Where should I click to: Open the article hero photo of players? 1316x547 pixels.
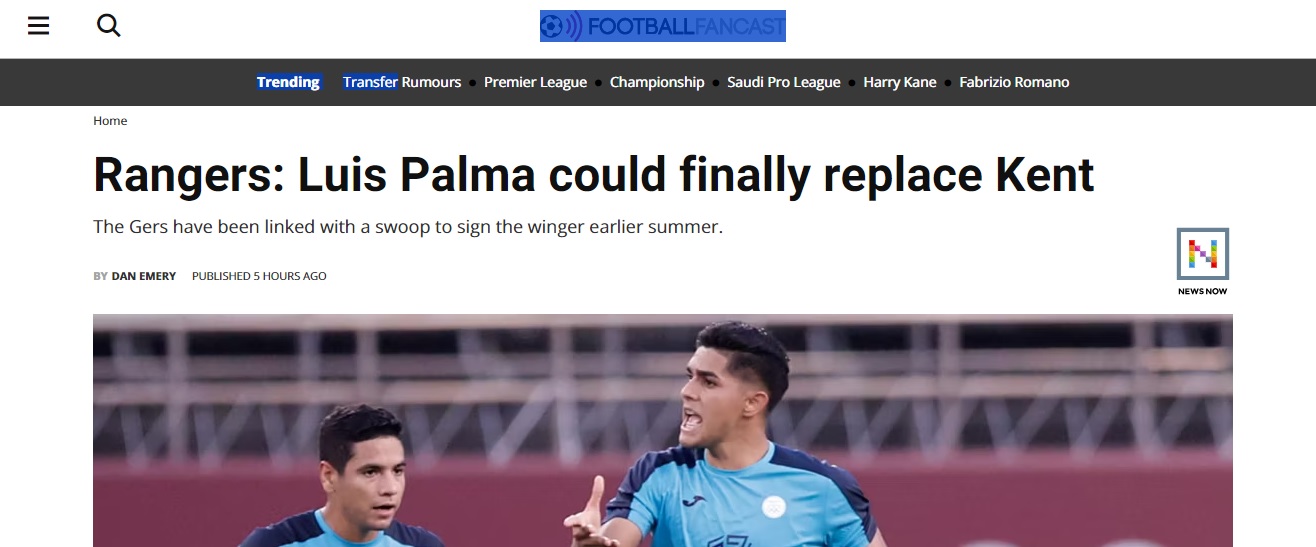[663, 430]
